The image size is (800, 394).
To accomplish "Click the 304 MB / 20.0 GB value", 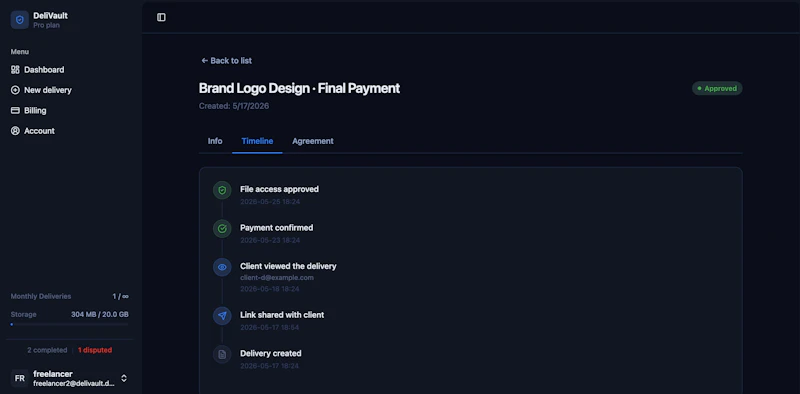I will tap(99, 314).
